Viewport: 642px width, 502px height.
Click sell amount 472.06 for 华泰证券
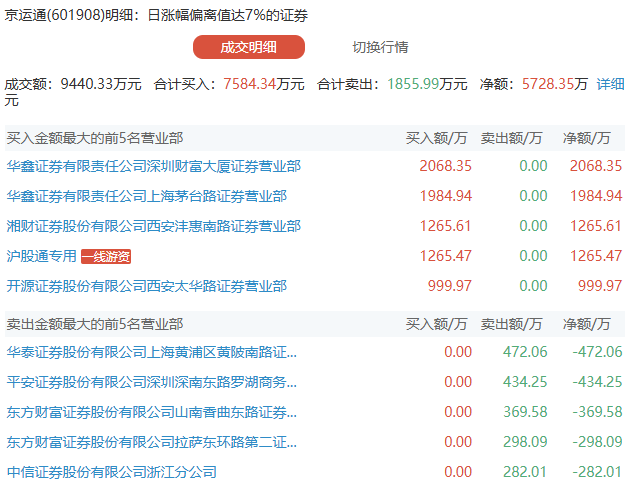525,352
